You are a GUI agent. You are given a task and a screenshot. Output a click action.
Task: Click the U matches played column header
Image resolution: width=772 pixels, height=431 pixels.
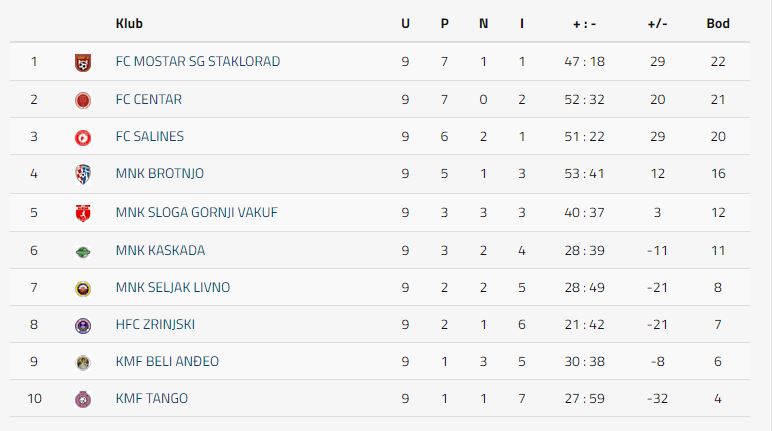pos(405,23)
